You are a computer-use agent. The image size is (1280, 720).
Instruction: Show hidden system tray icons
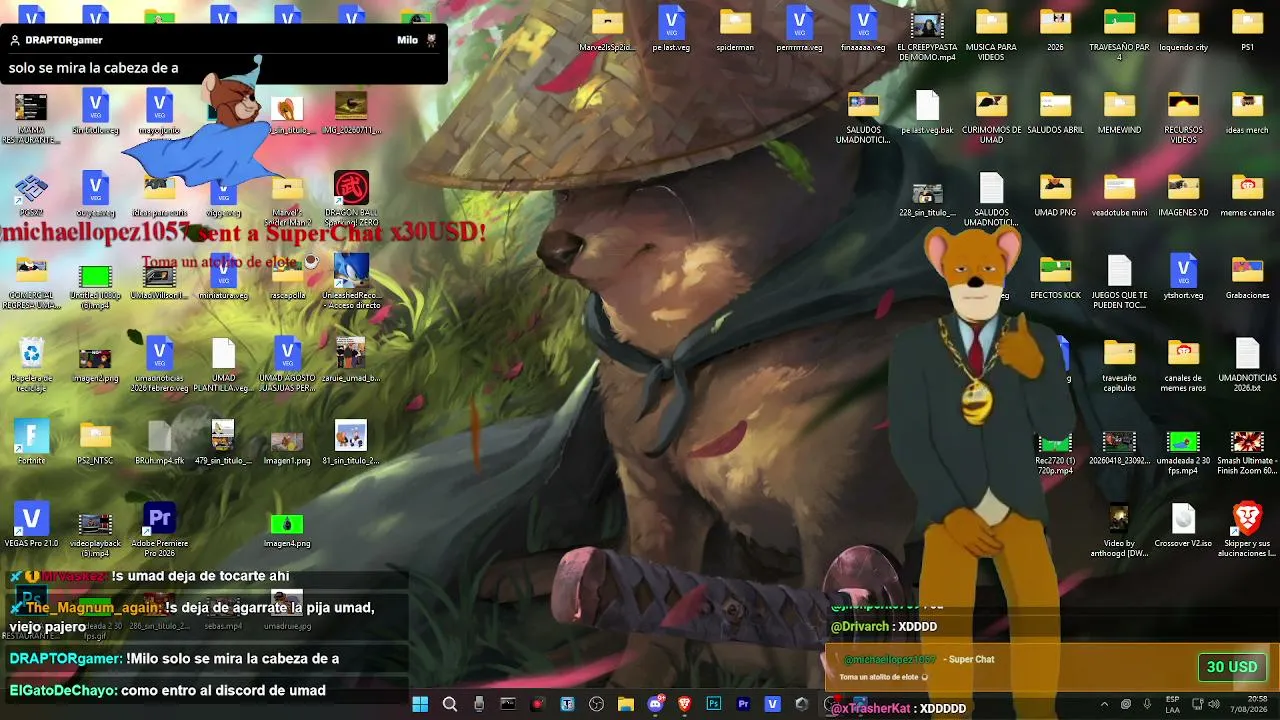(1104, 704)
